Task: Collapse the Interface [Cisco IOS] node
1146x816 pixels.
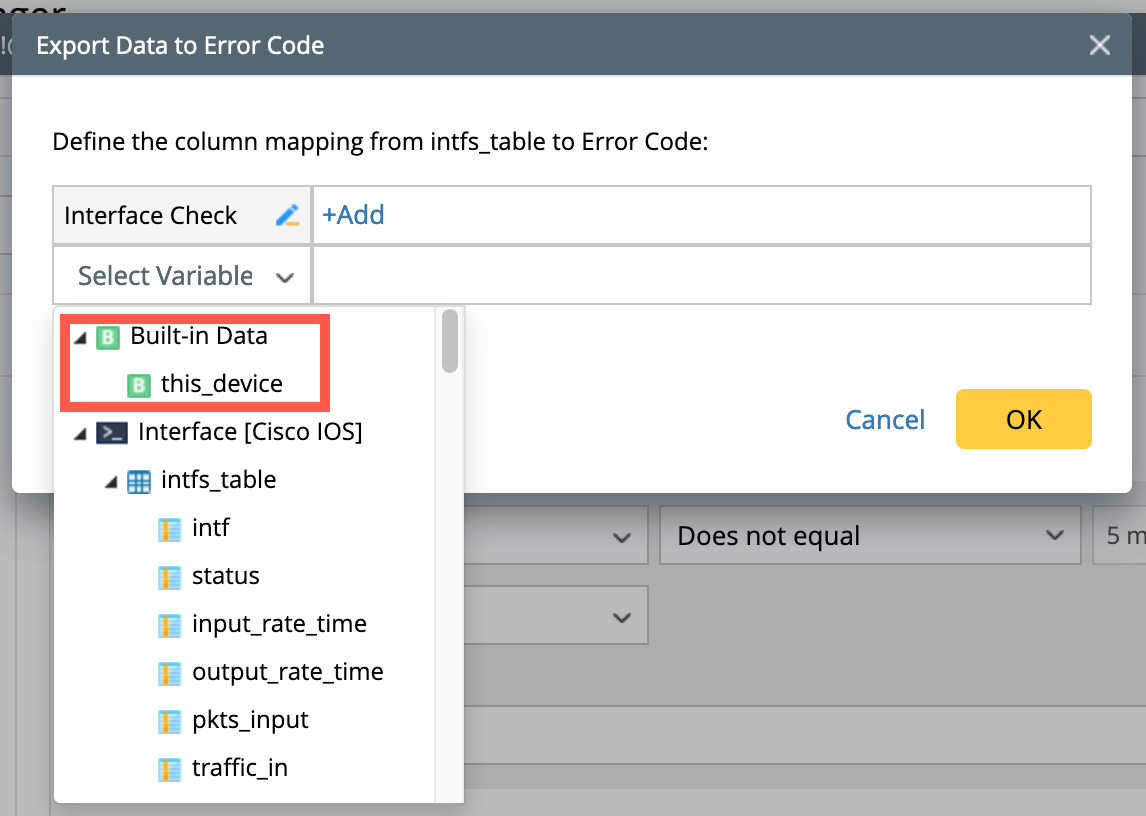Action: [x=80, y=434]
